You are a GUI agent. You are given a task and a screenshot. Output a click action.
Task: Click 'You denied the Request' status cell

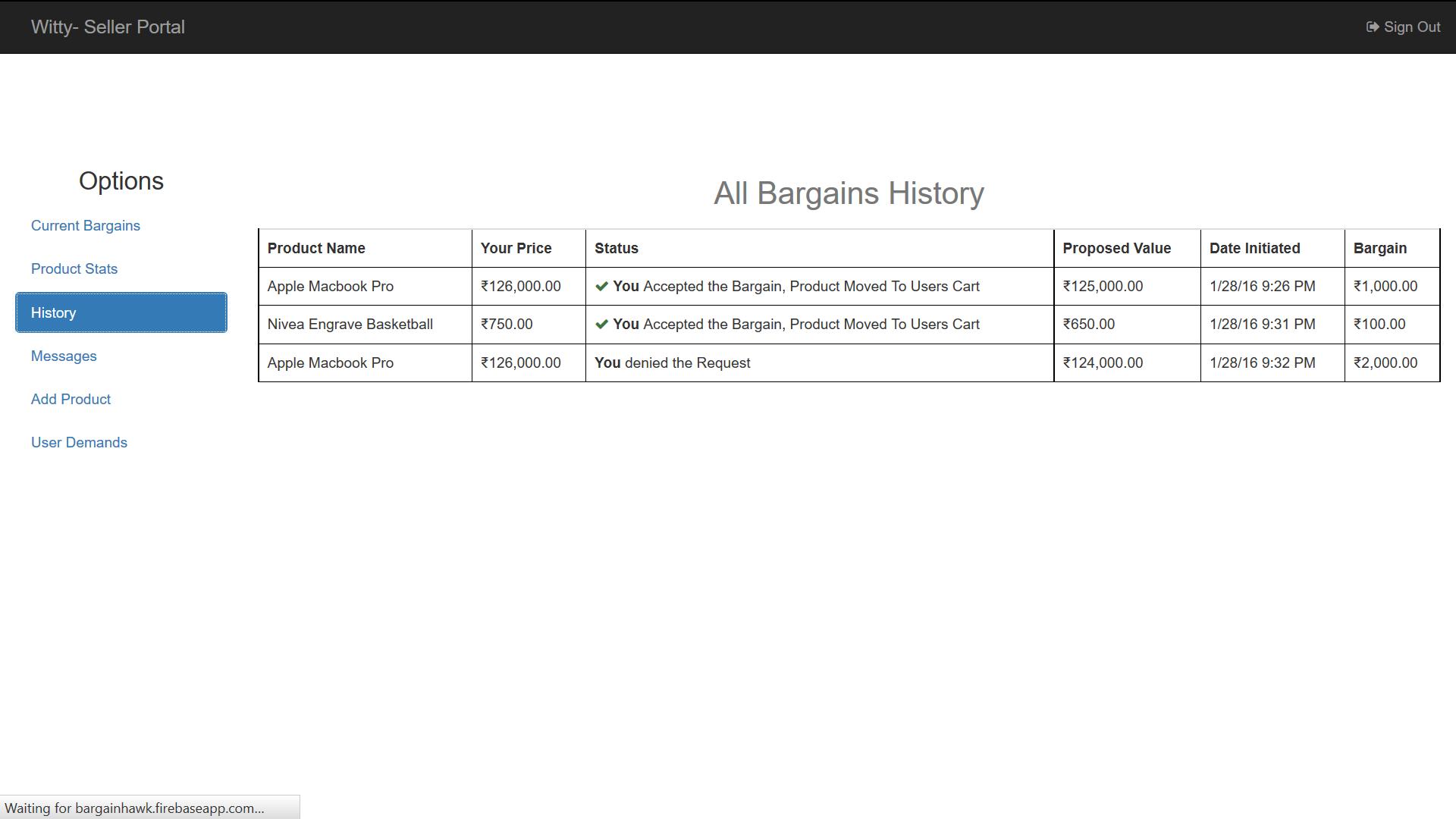point(672,363)
